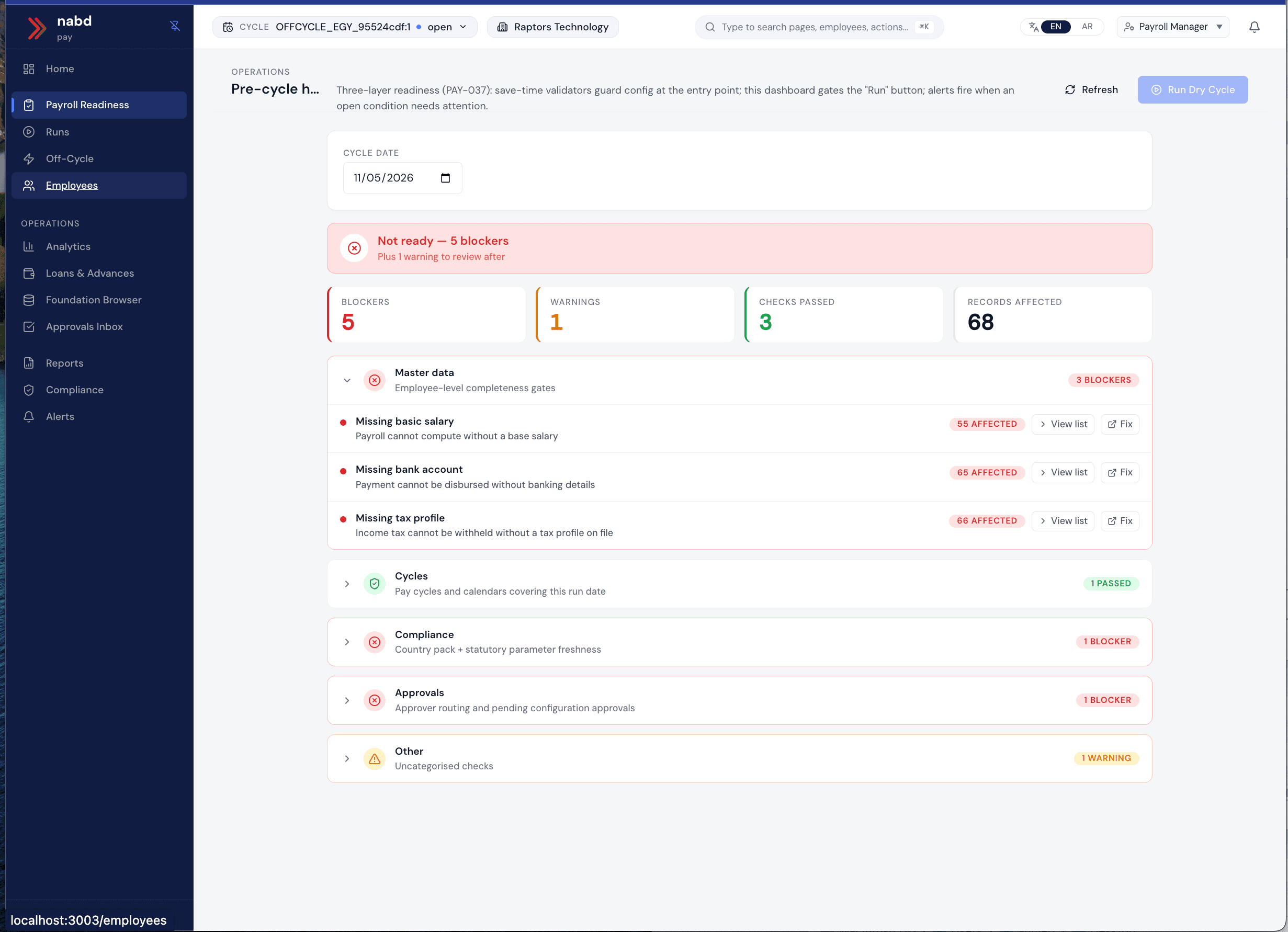Screen dimensions: 1288x932
Task: Open the Off-Cycle page
Action: coord(99,158)
